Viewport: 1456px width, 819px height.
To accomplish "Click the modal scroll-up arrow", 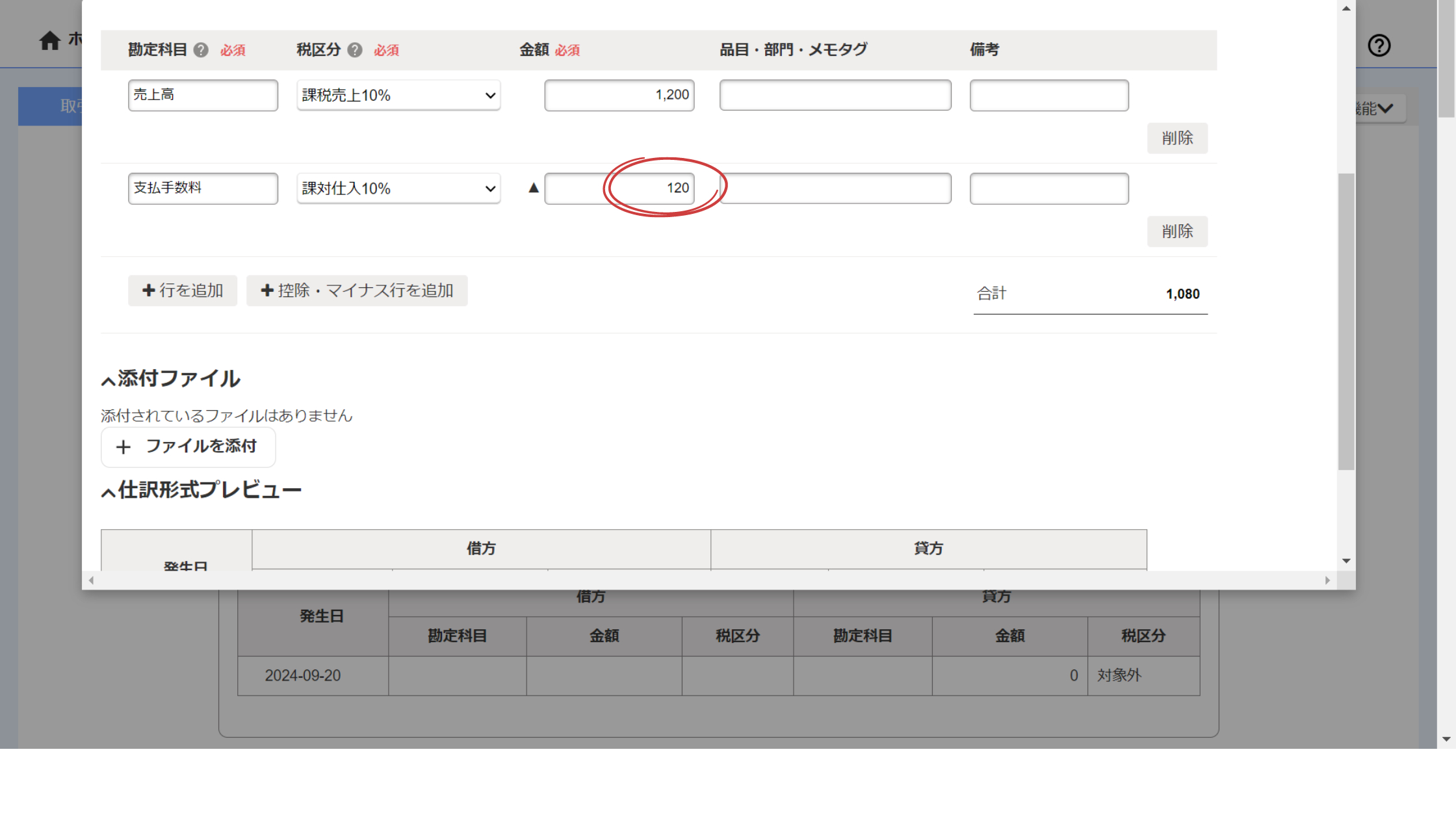I will 1346,8.
